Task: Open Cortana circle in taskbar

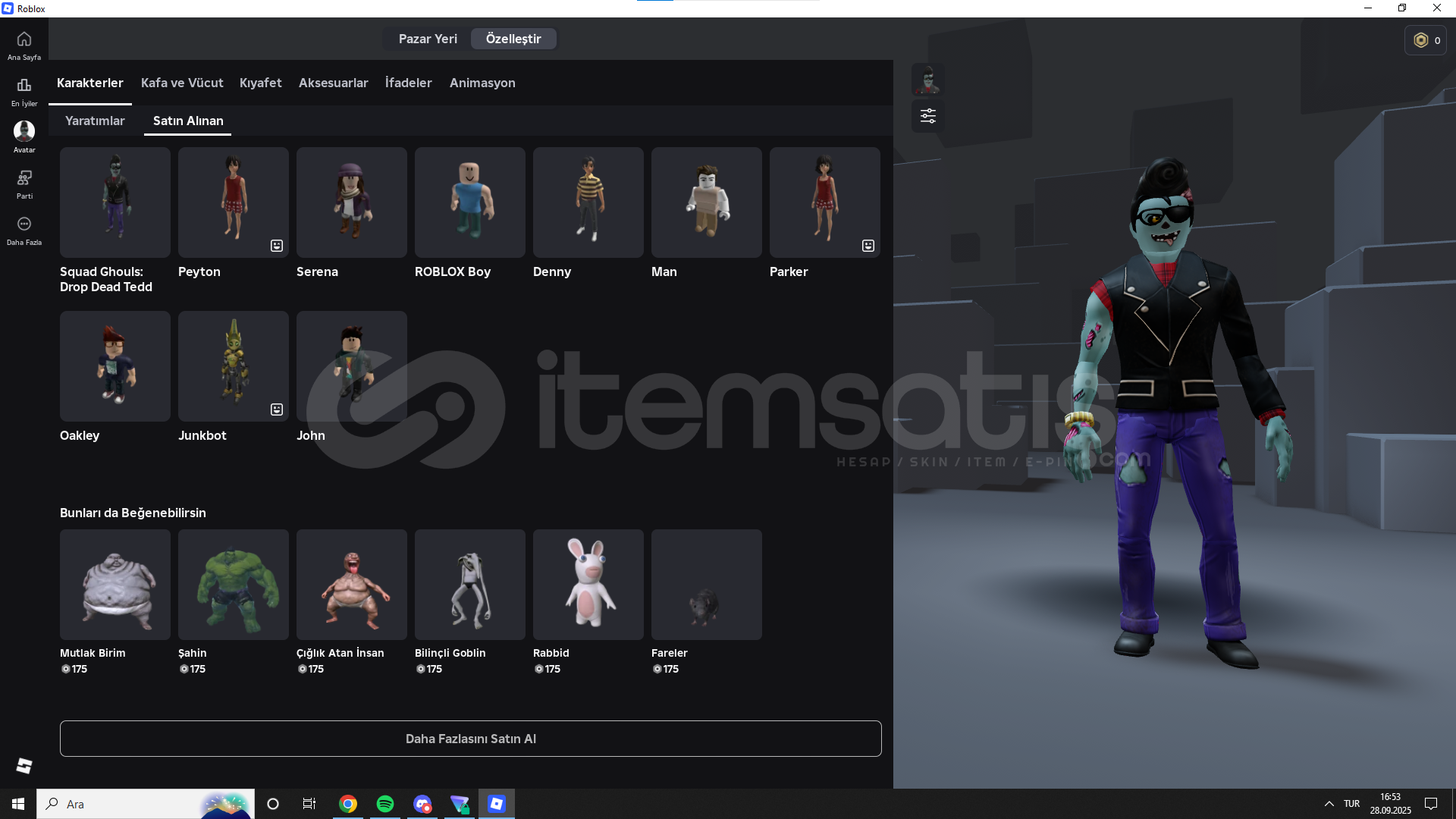Action: click(x=273, y=804)
